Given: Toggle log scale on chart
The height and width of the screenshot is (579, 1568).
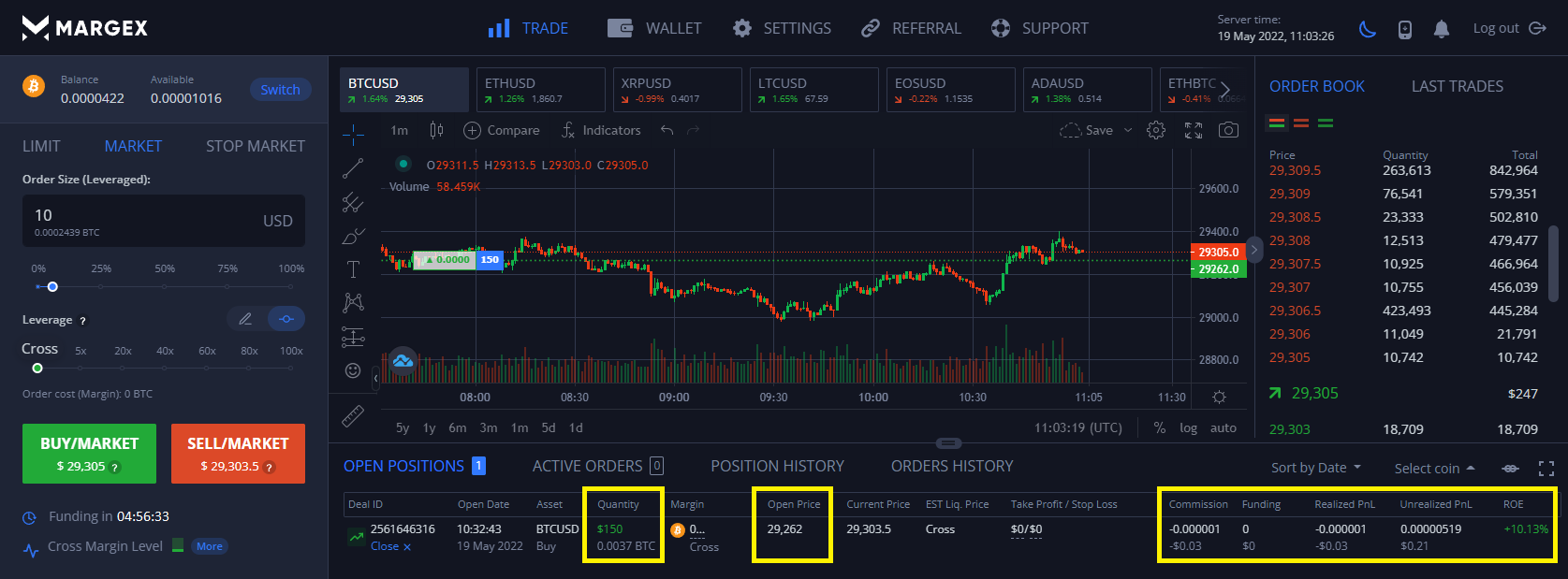Looking at the screenshot, I should point(1188,427).
